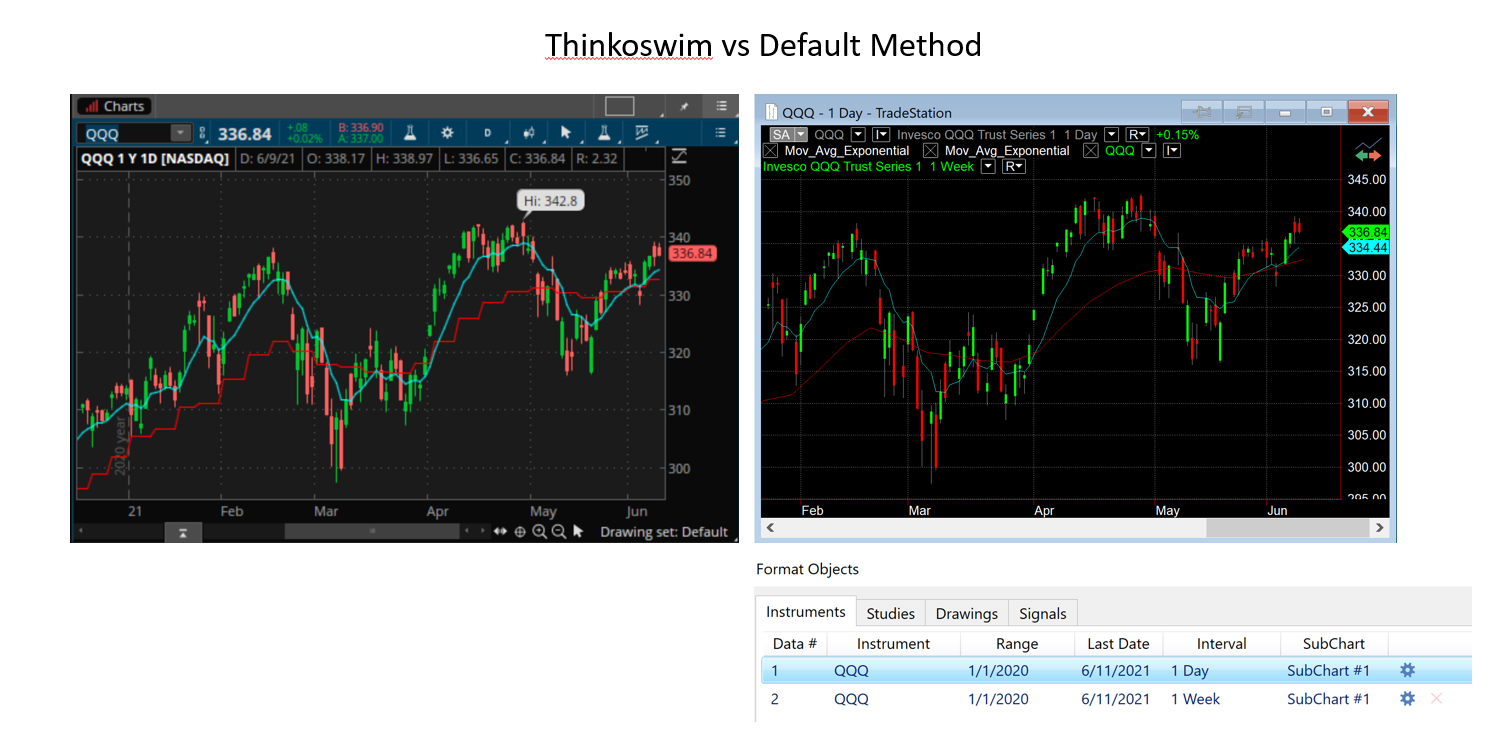Click the TradeStation chart window title icon
The image size is (1508, 754).
click(x=771, y=112)
